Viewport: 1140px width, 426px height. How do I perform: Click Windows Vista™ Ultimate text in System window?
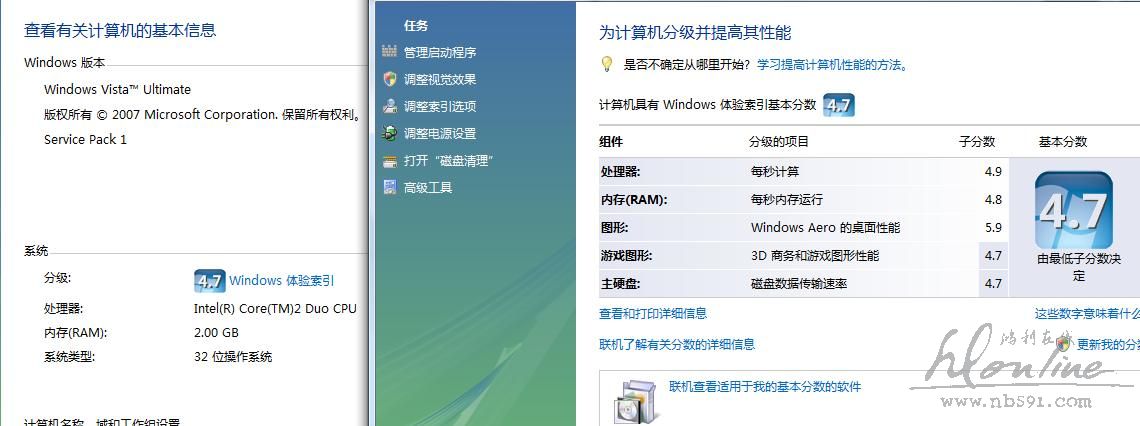[117, 89]
